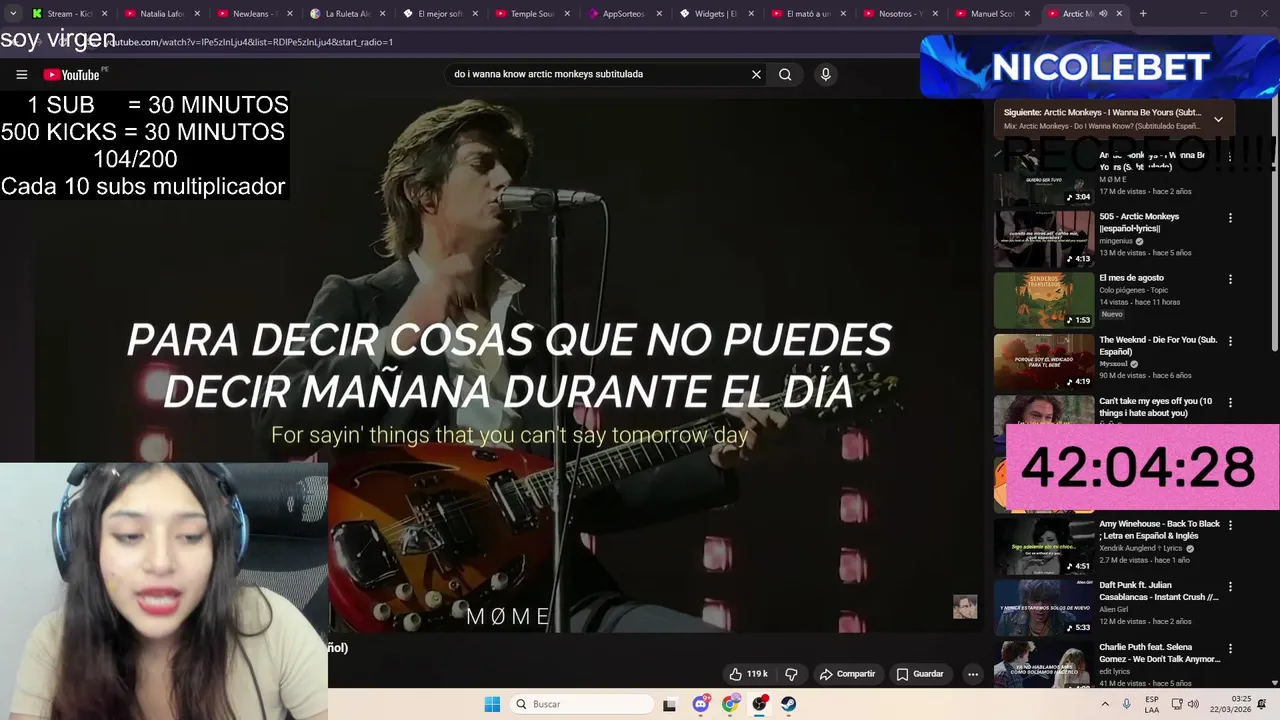Visit the mingenius channel name
This screenshot has height=720, width=1280.
tap(1116, 241)
